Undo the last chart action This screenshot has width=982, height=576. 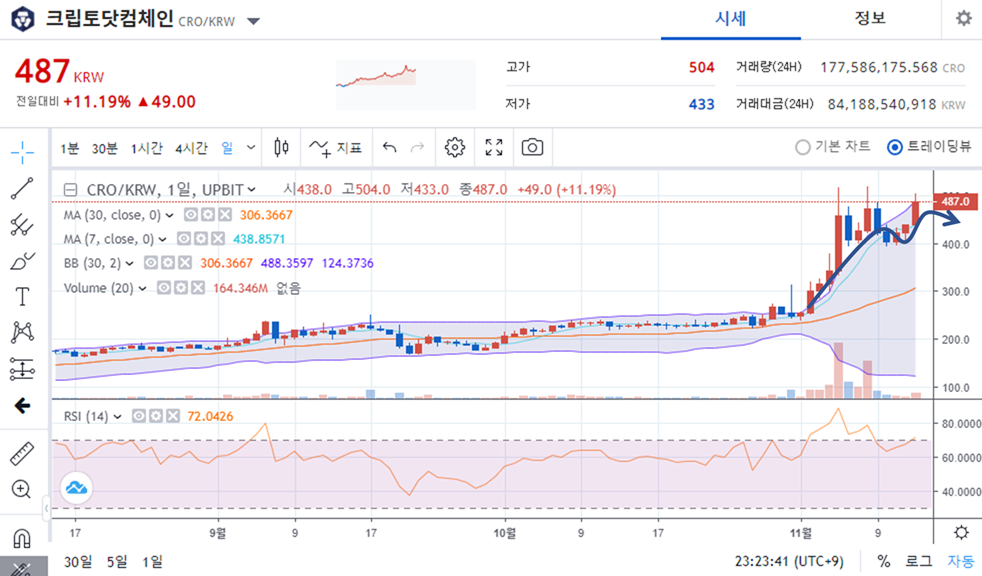click(390, 148)
